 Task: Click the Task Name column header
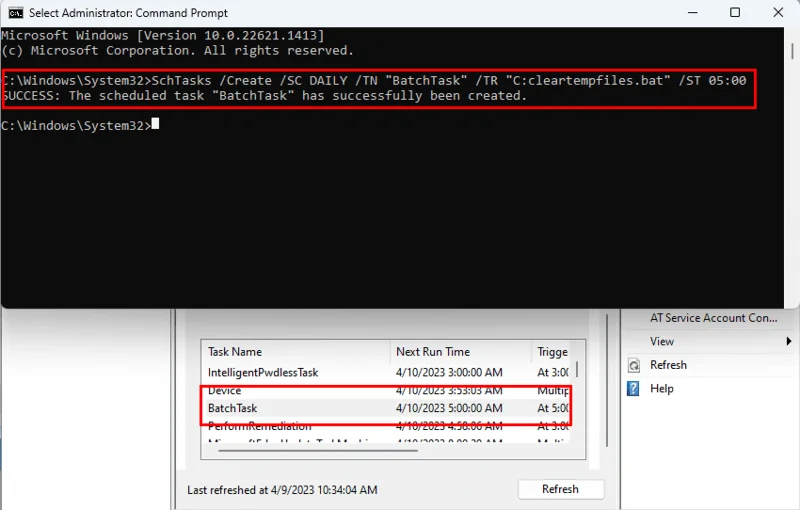tap(296, 351)
